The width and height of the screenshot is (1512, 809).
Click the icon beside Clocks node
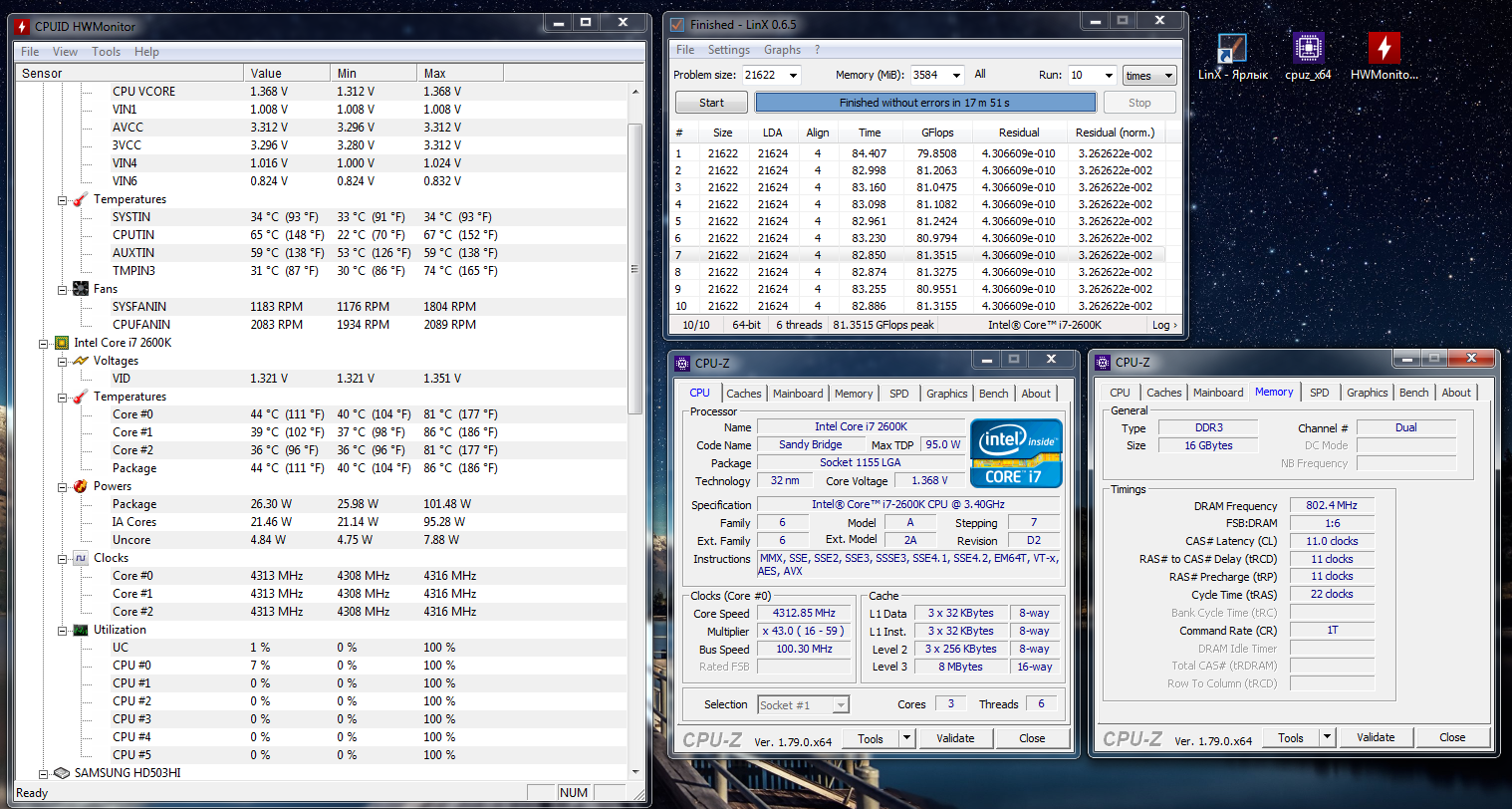(81, 558)
